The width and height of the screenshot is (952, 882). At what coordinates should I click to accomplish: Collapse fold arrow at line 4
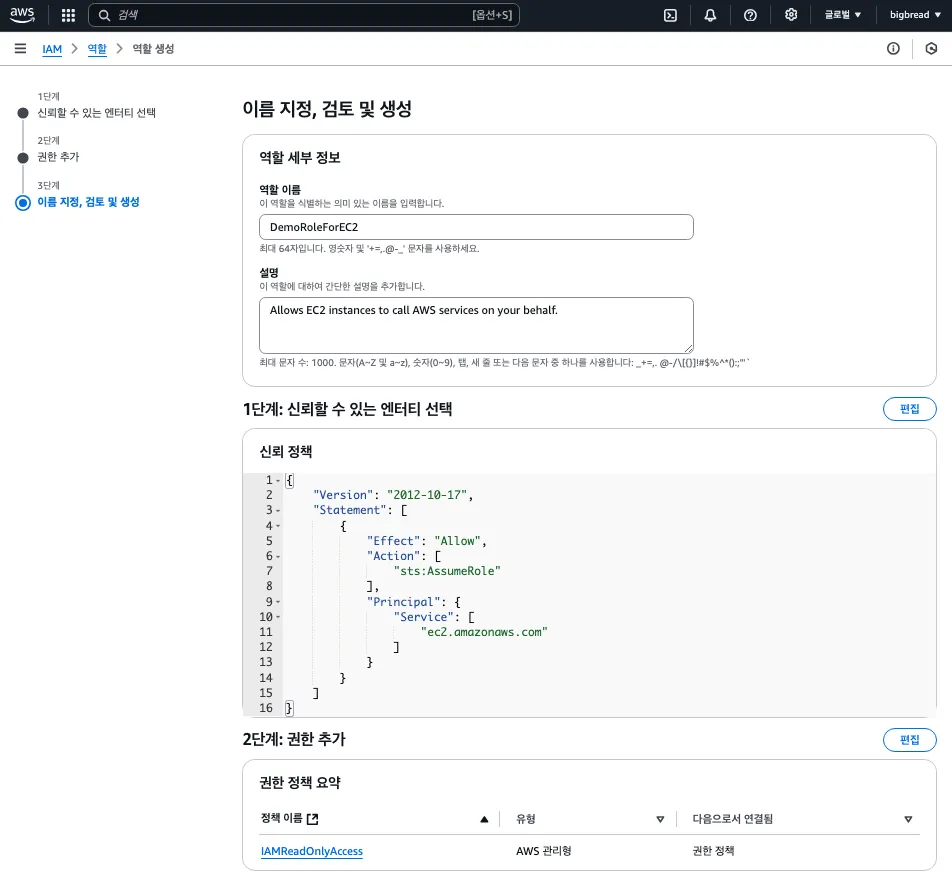click(278, 526)
